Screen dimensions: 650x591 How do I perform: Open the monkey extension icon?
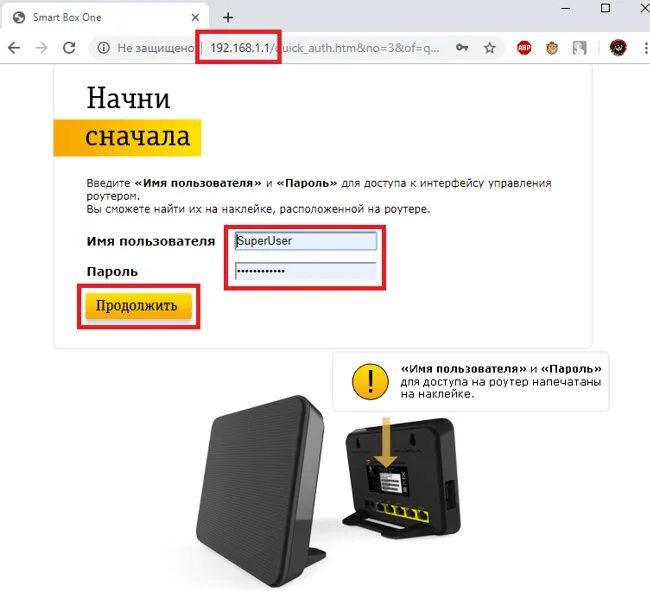(552, 48)
